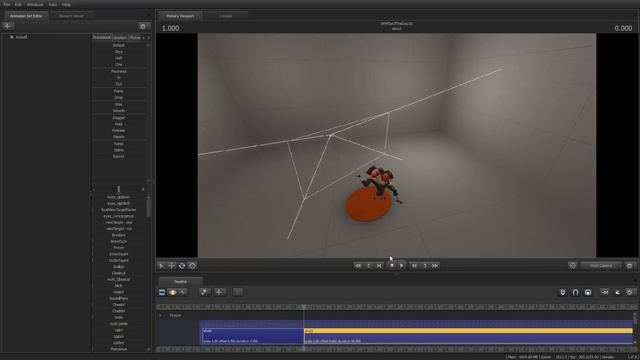Switch to the Motion Editor mode
640x360 pixels.
(172, 292)
